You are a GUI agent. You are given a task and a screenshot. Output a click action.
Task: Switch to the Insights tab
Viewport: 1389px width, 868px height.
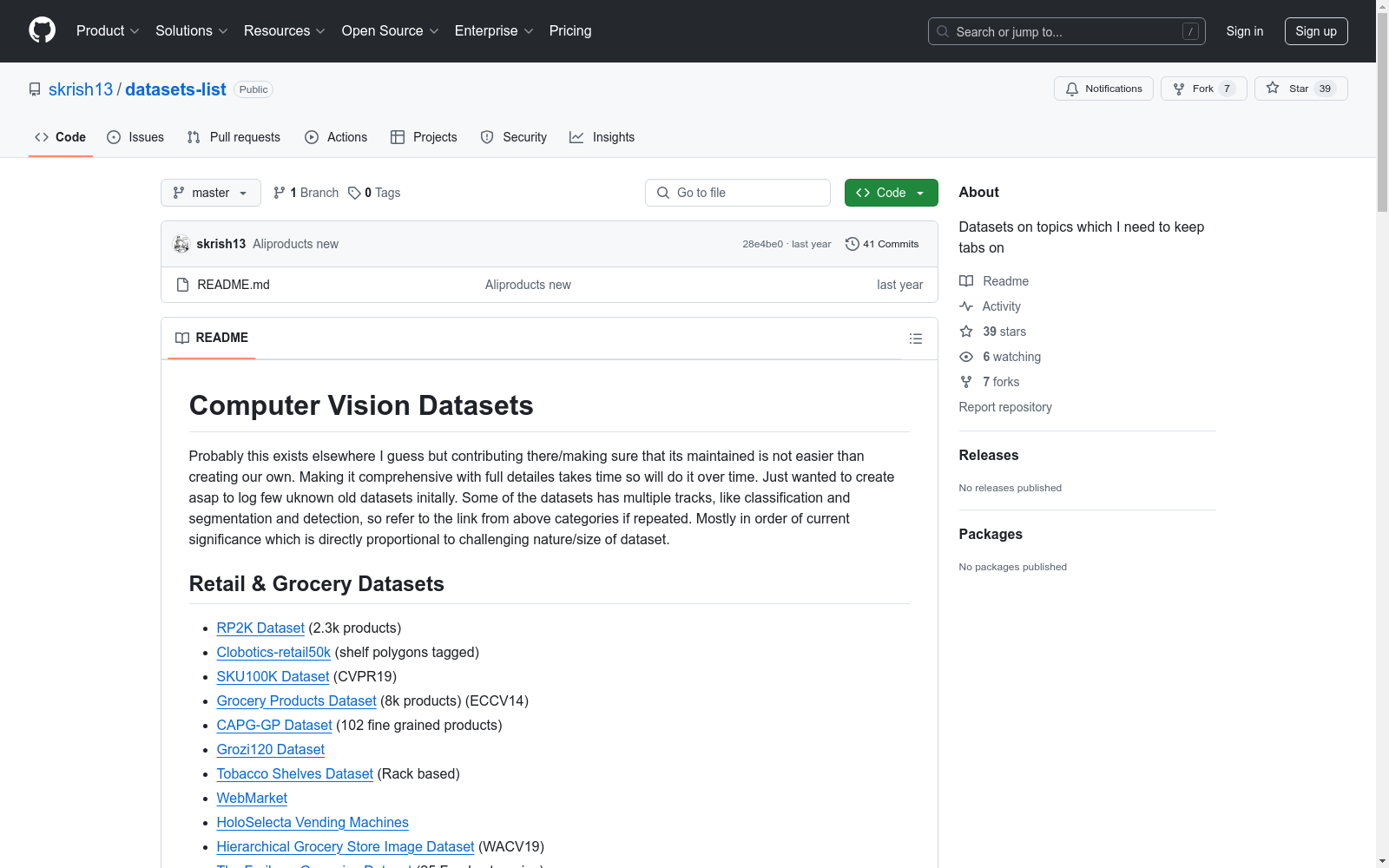pos(602,137)
